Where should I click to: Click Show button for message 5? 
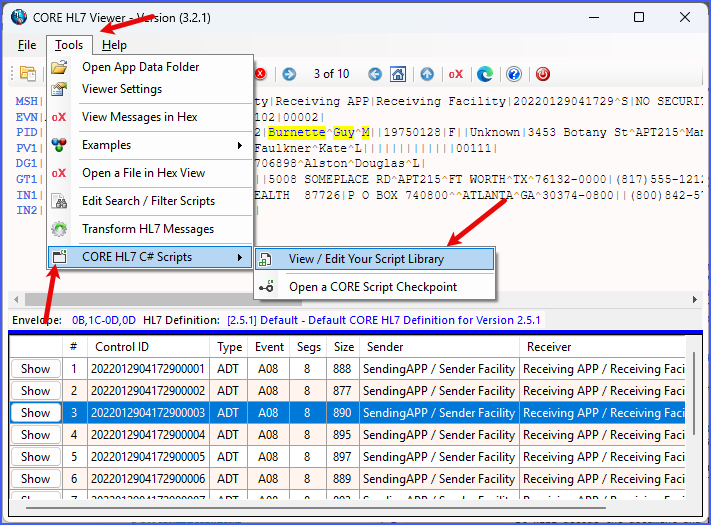[36, 457]
